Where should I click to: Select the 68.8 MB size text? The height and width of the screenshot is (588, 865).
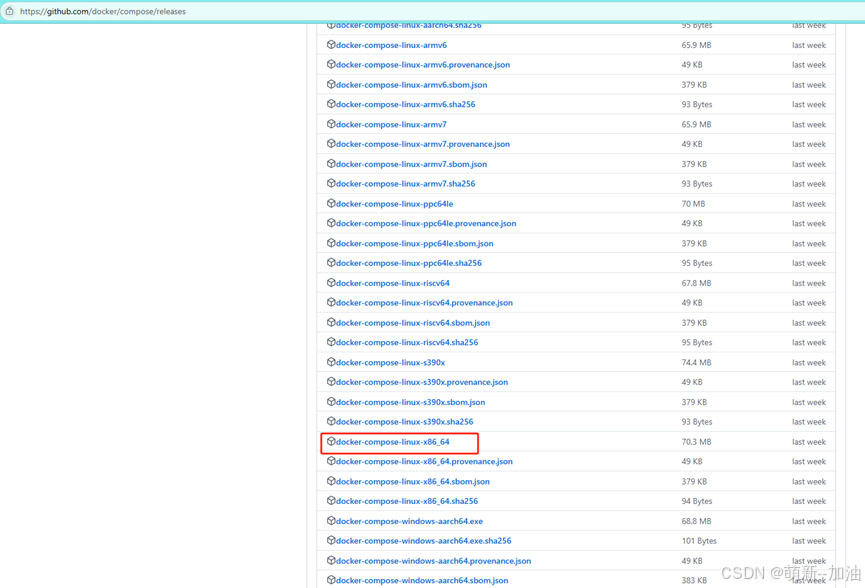[x=696, y=522]
